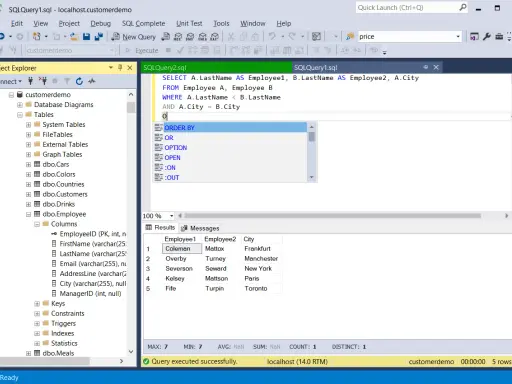Click the Object Explorer filter funnel icon
The height and width of the screenshot is (384, 512).
(x=67, y=81)
